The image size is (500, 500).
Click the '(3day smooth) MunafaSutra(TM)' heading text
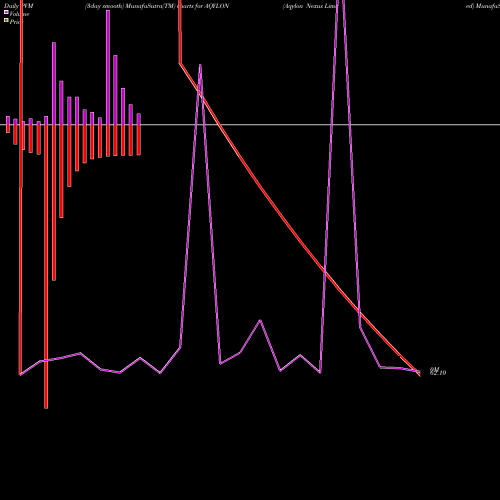point(130,6)
